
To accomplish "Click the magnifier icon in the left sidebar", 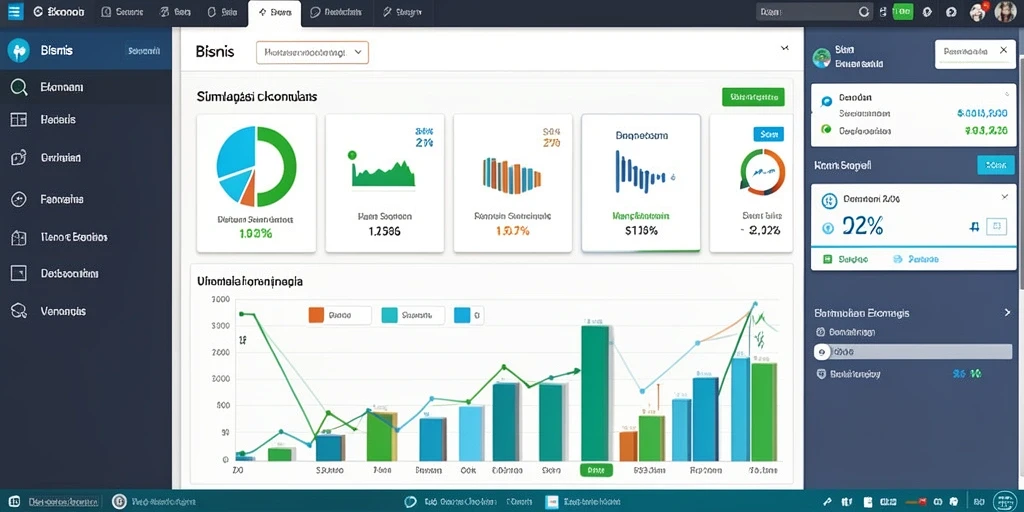I will (19, 87).
